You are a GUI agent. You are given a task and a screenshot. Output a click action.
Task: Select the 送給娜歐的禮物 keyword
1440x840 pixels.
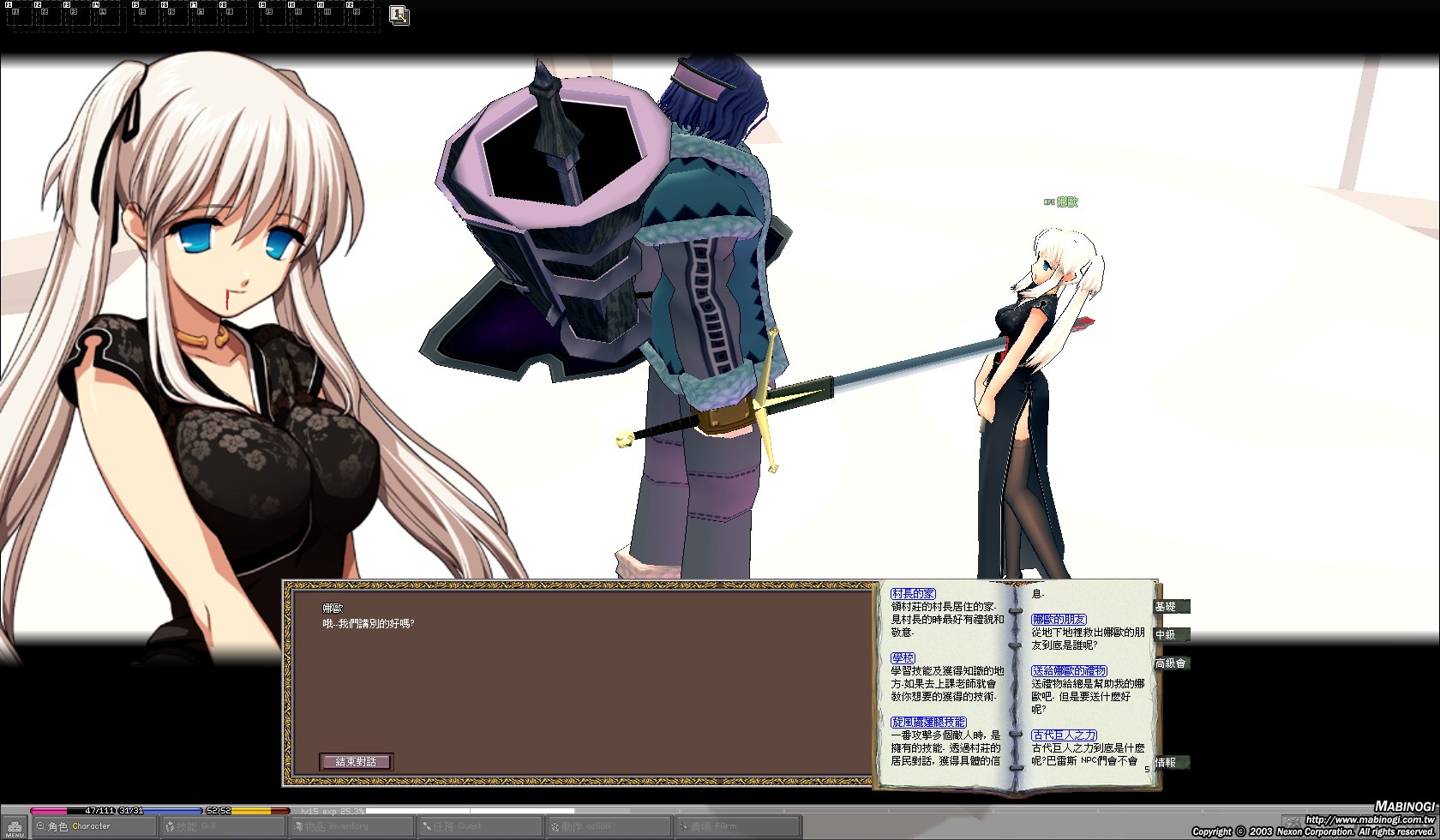(1069, 671)
